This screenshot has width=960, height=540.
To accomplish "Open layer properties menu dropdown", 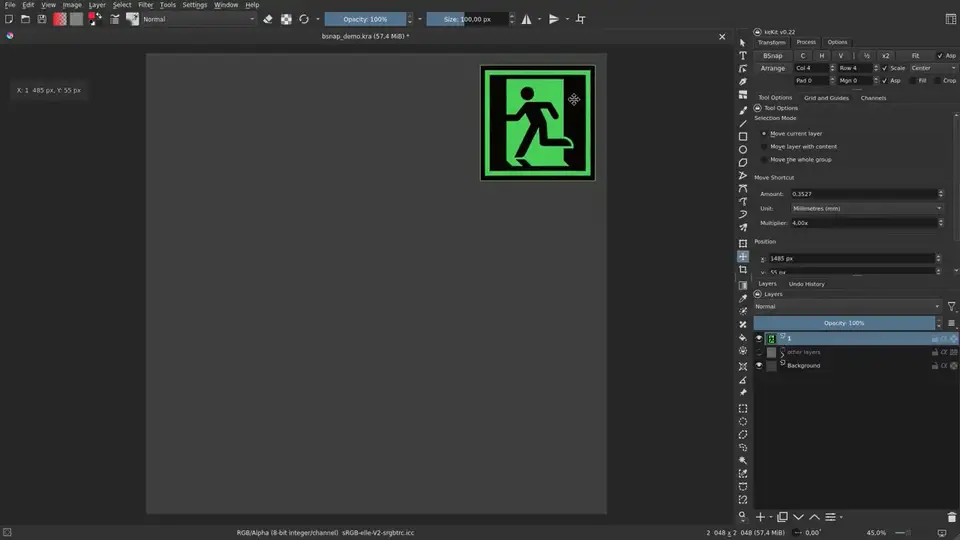I will (833, 517).
